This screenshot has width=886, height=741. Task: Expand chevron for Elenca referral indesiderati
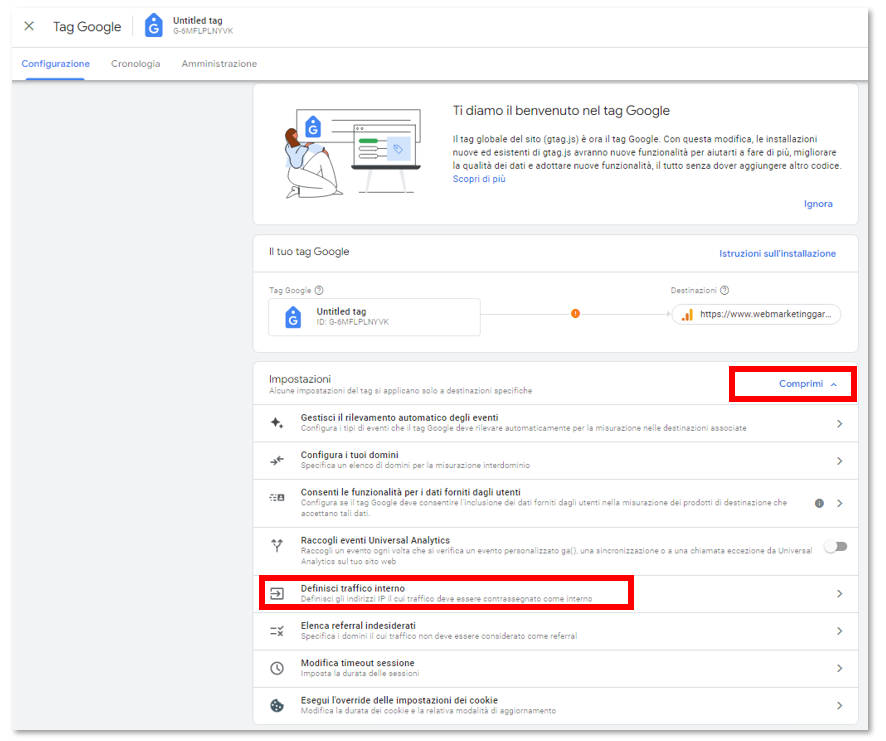coord(840,631)
